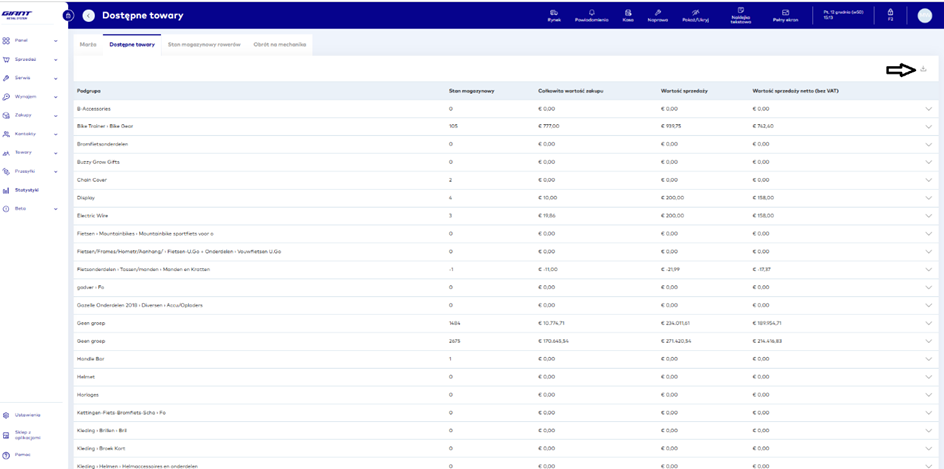This screenshot has height=469, width=944.
Task: Switch to the Marża tab
Action: [x=88, y=45]
